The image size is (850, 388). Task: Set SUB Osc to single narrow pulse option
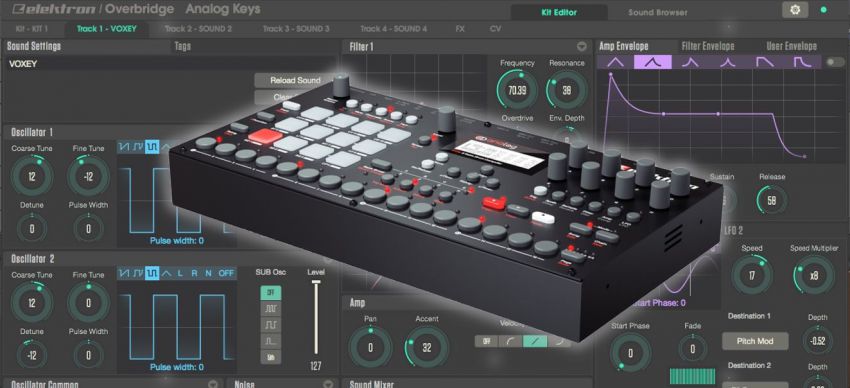pos(271,341)
